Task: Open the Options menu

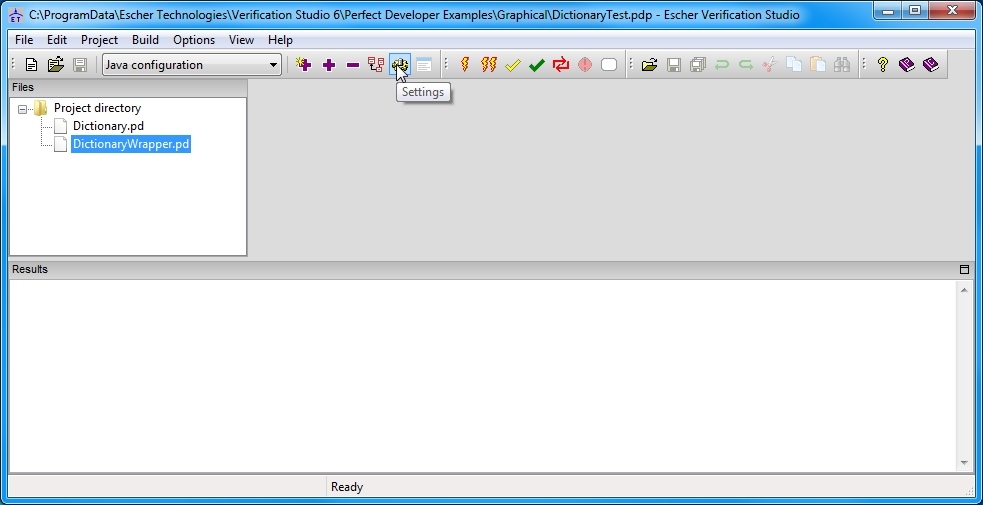Action: coord(194,39)
